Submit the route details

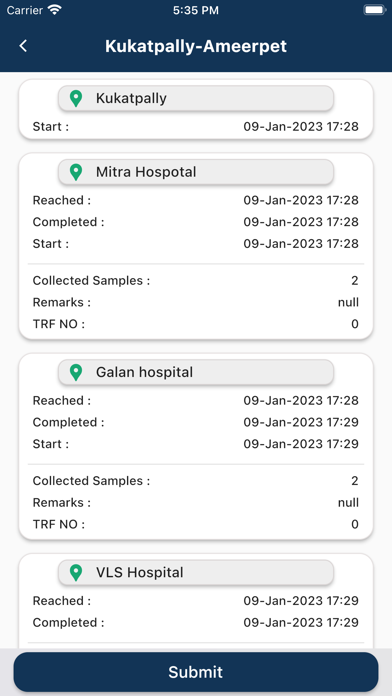[x=196, y=672]
